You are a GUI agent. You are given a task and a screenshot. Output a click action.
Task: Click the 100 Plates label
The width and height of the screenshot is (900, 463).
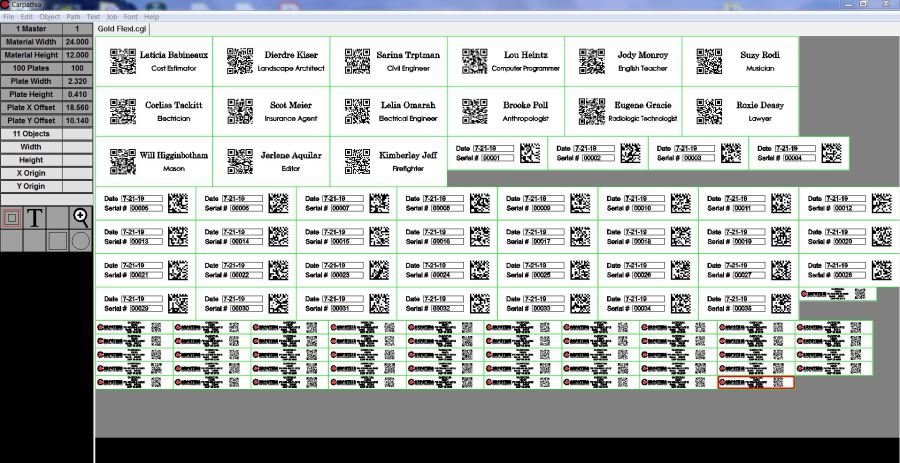click(31, 68)
